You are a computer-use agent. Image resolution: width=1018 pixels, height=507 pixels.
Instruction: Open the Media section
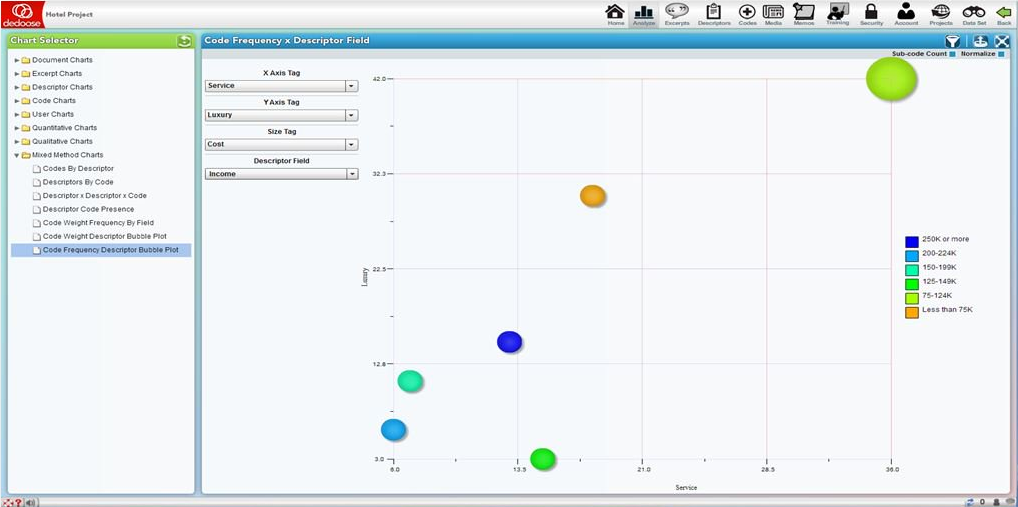coord(773,14)
